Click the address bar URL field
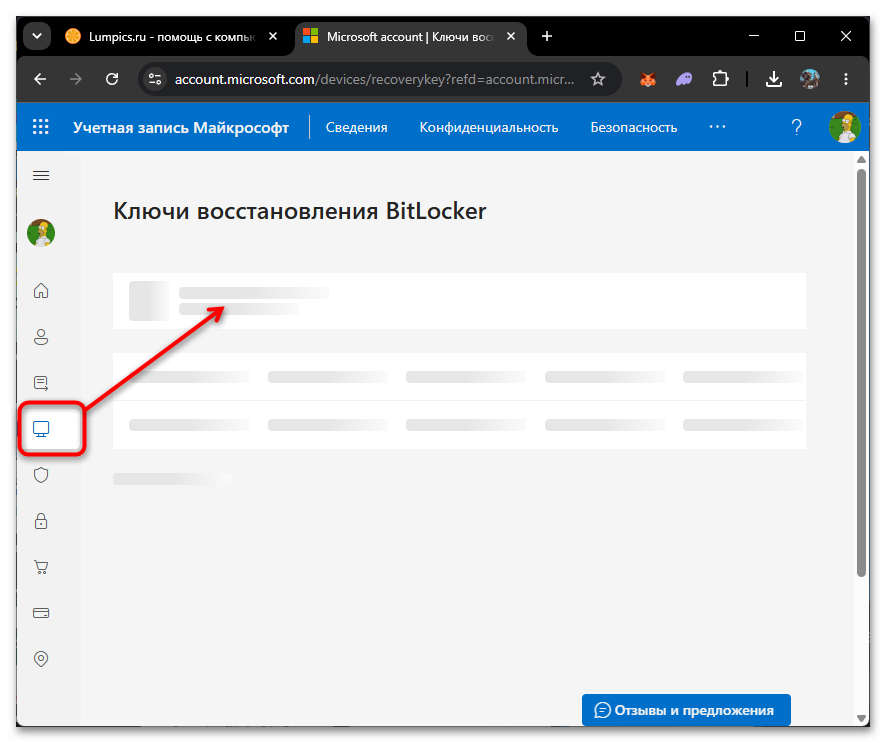886x743 pixels. (x=374, y=80)
